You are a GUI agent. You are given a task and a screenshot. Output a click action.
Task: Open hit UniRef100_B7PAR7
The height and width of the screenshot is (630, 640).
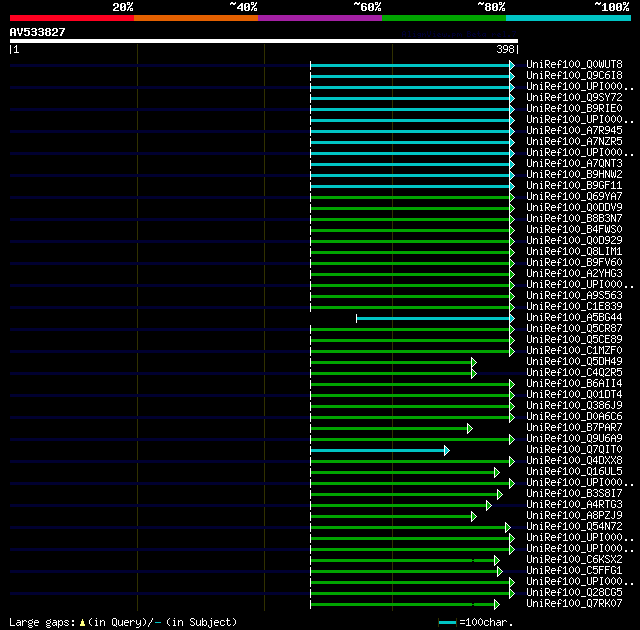pyautogui.click(x=574, y=428)
